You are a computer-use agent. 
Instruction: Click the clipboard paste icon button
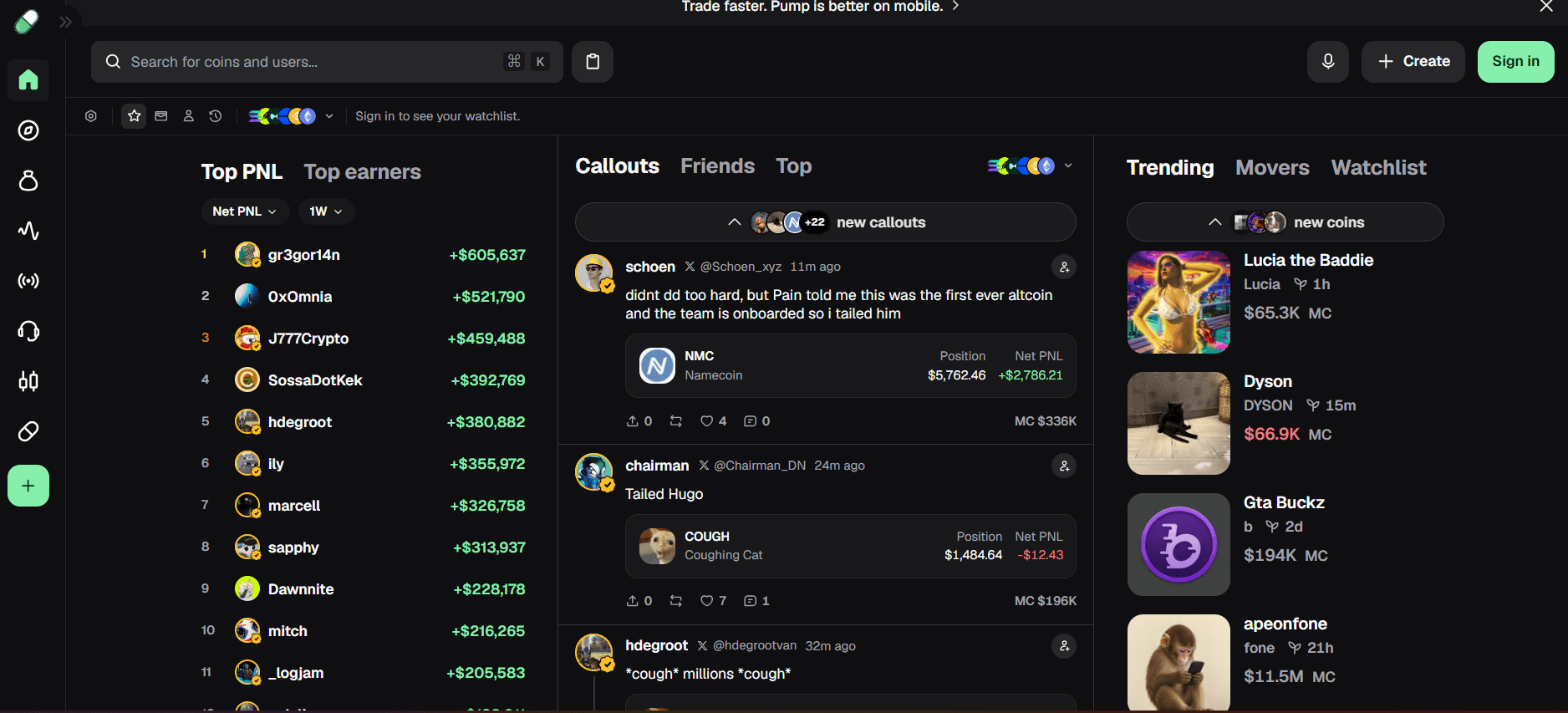tap(593, 62)
